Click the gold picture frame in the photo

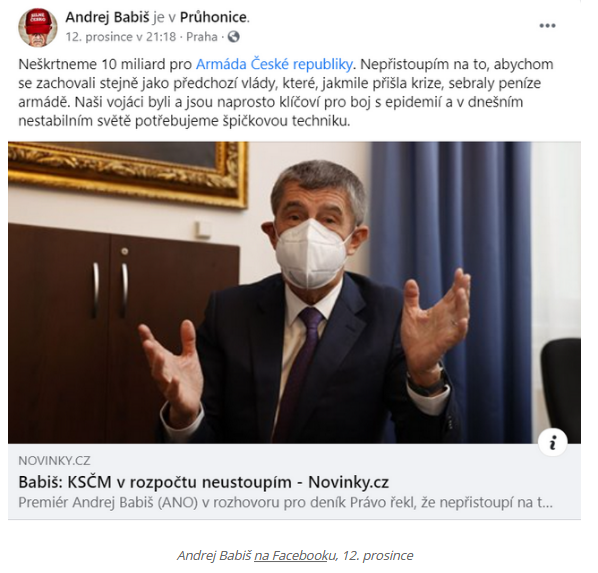click(x=128, y=172)
